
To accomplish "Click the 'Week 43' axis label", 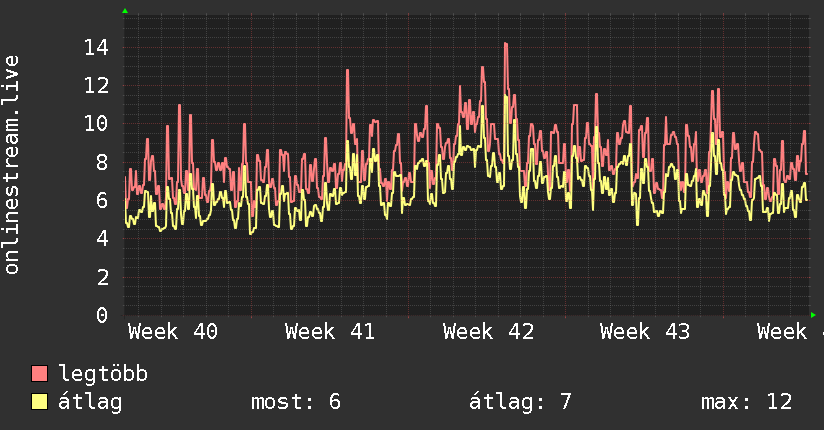I will [645, 332].
